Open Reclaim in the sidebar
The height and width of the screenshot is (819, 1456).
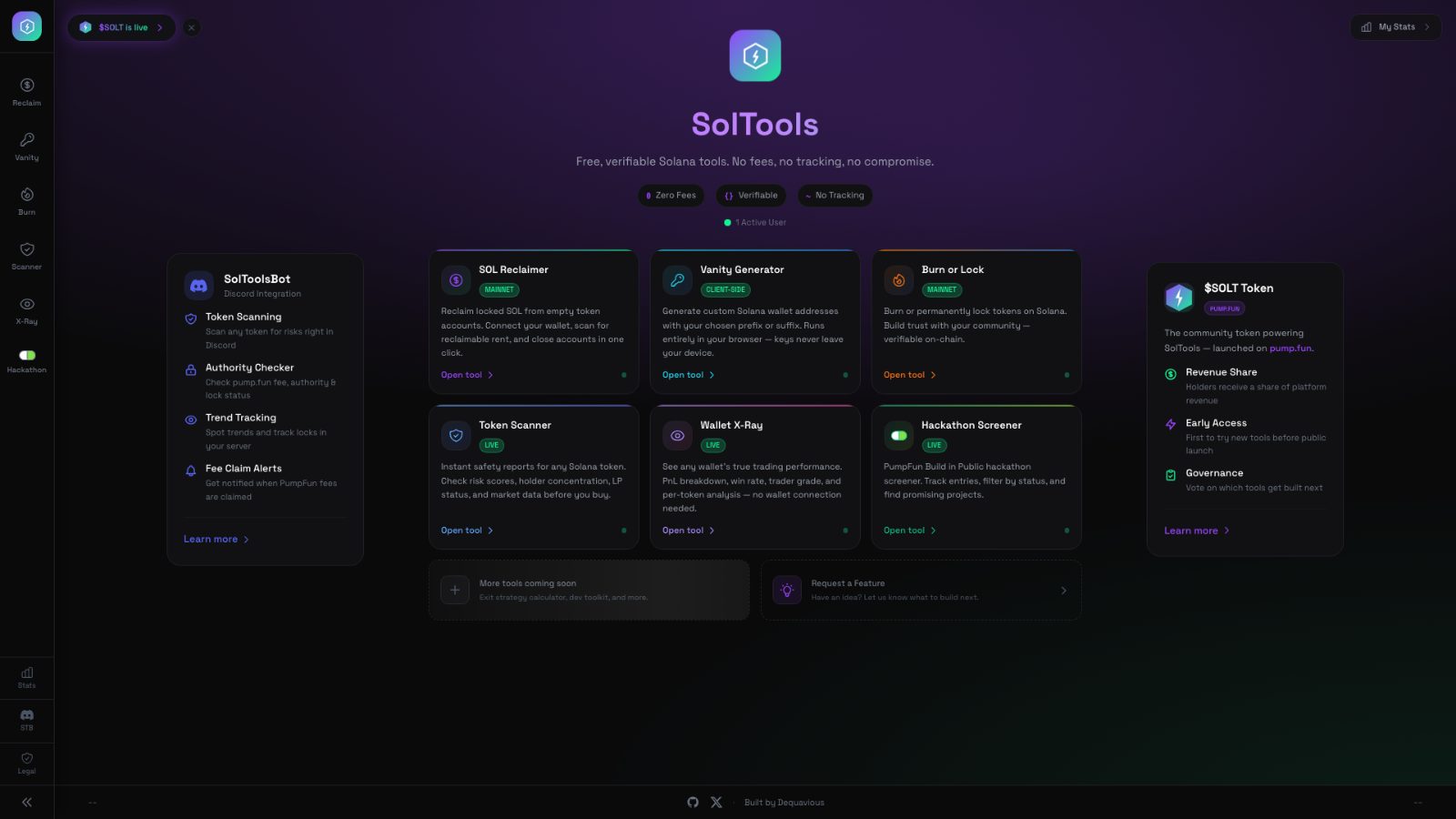click(x=26, y=92)
